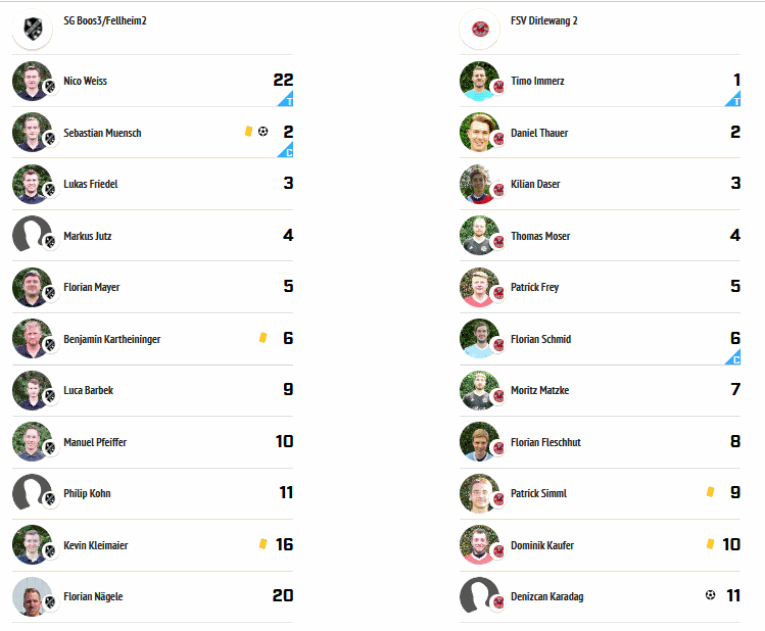Open Timo Immerz's player photo

pyautogui.click(x=480, y=81)
